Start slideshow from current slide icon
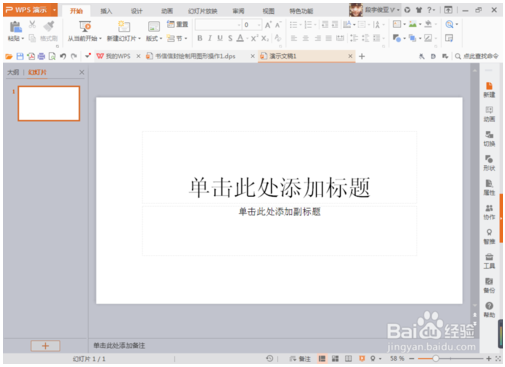 [85, 27]
